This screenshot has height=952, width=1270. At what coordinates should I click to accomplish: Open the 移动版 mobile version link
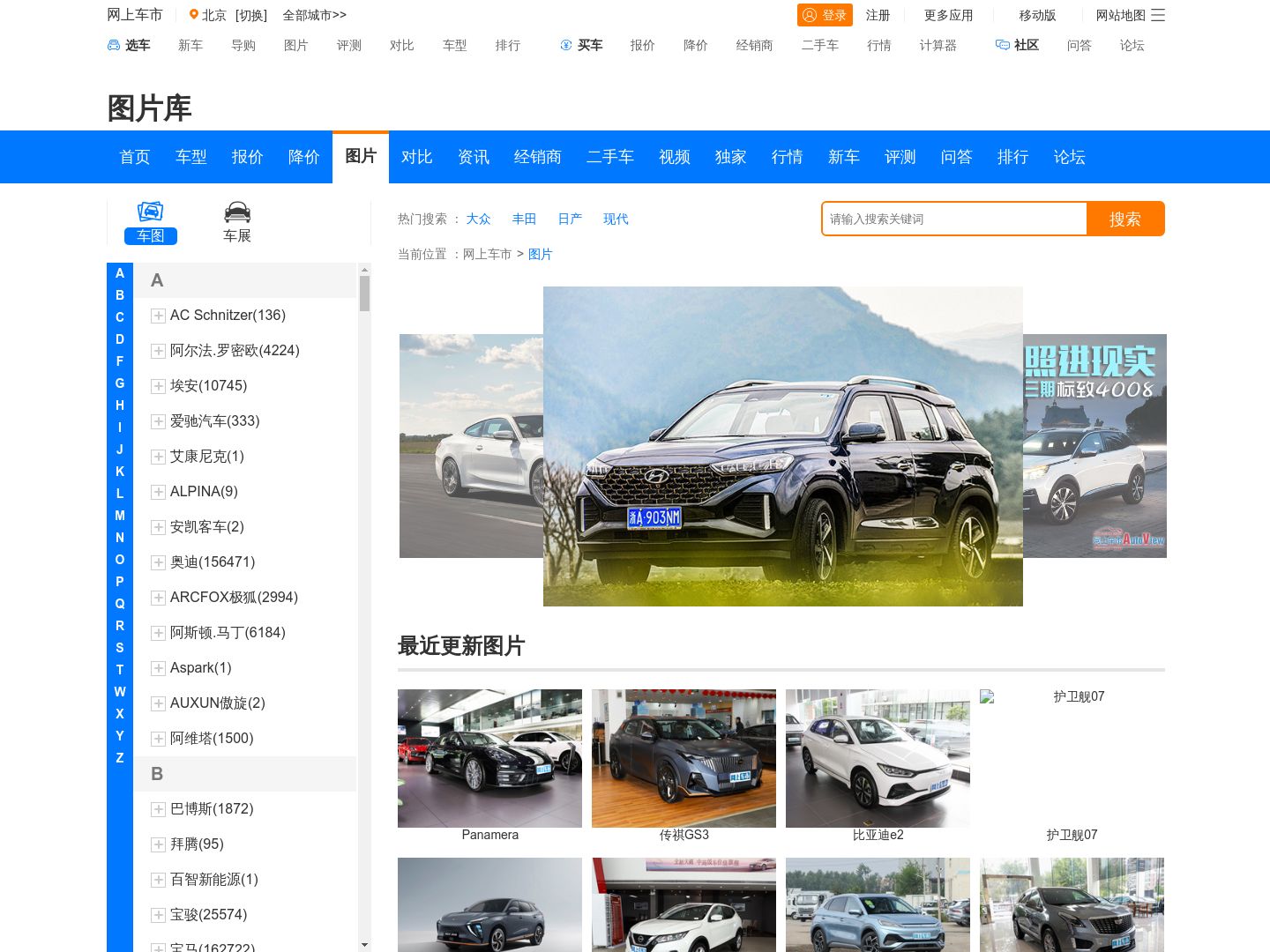(x=1038, y=15)
